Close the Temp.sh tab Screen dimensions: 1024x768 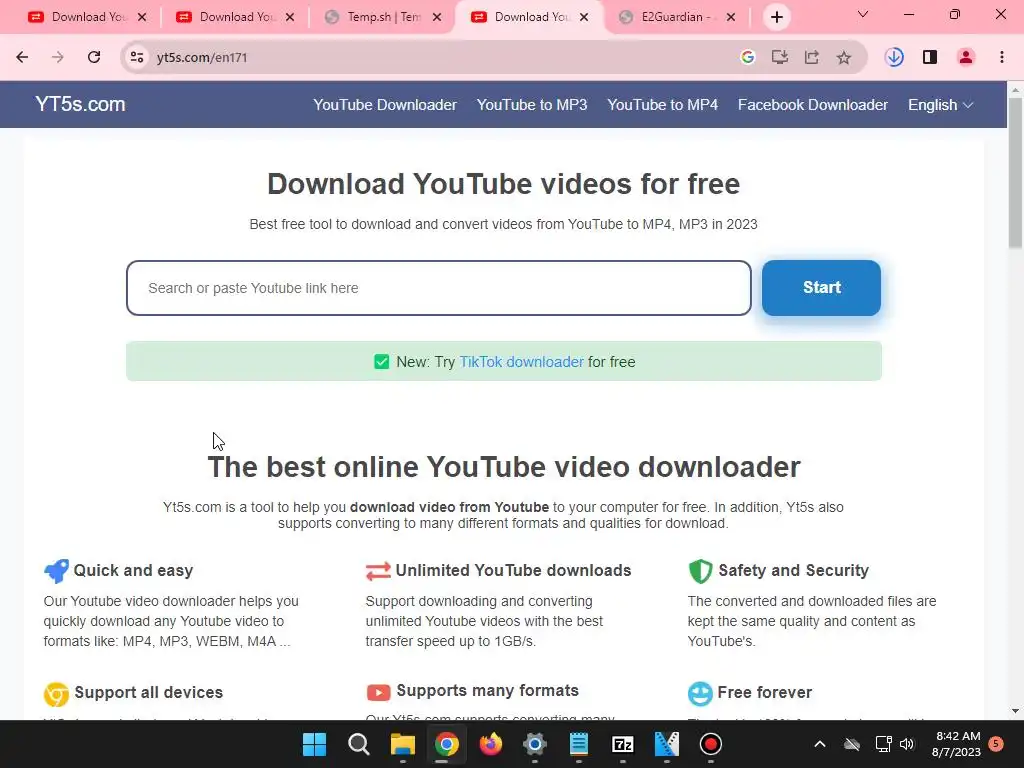click(438, 17)
